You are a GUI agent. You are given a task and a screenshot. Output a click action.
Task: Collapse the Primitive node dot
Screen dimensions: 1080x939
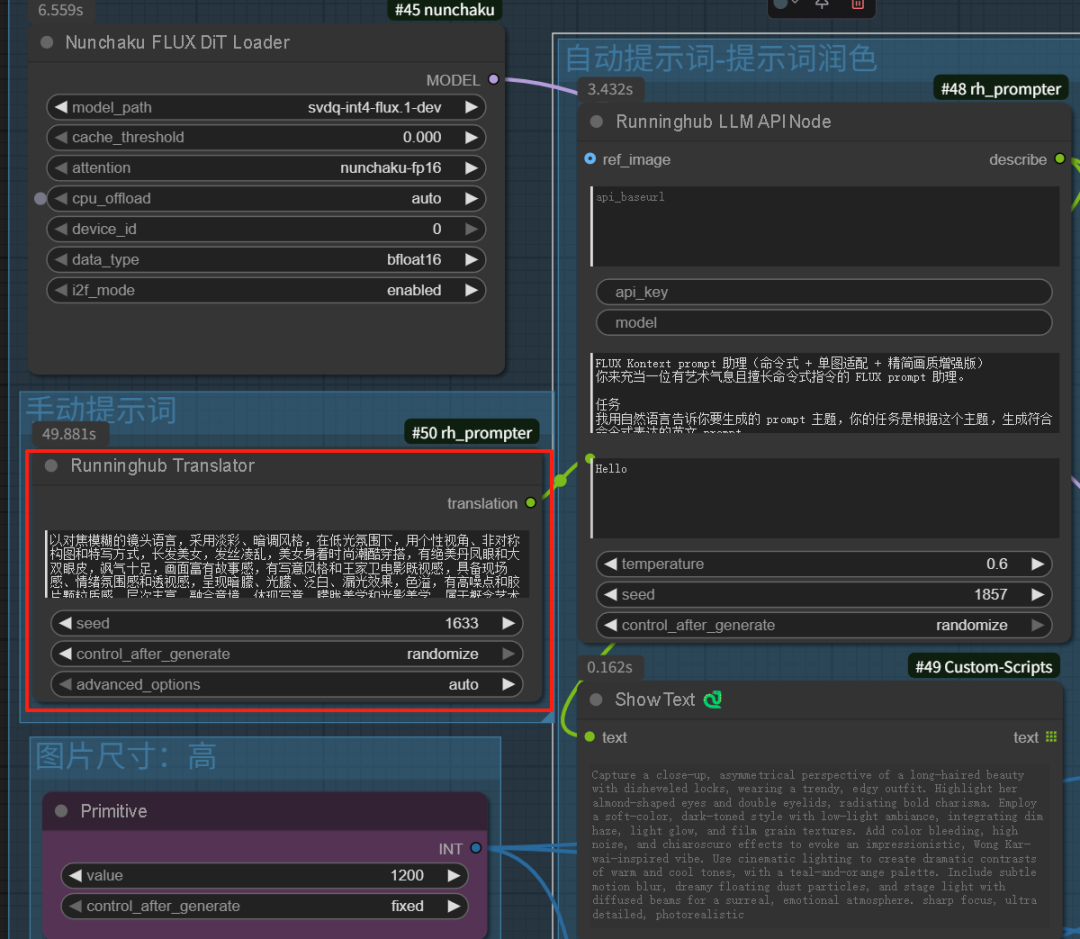(x=61, y=812)
